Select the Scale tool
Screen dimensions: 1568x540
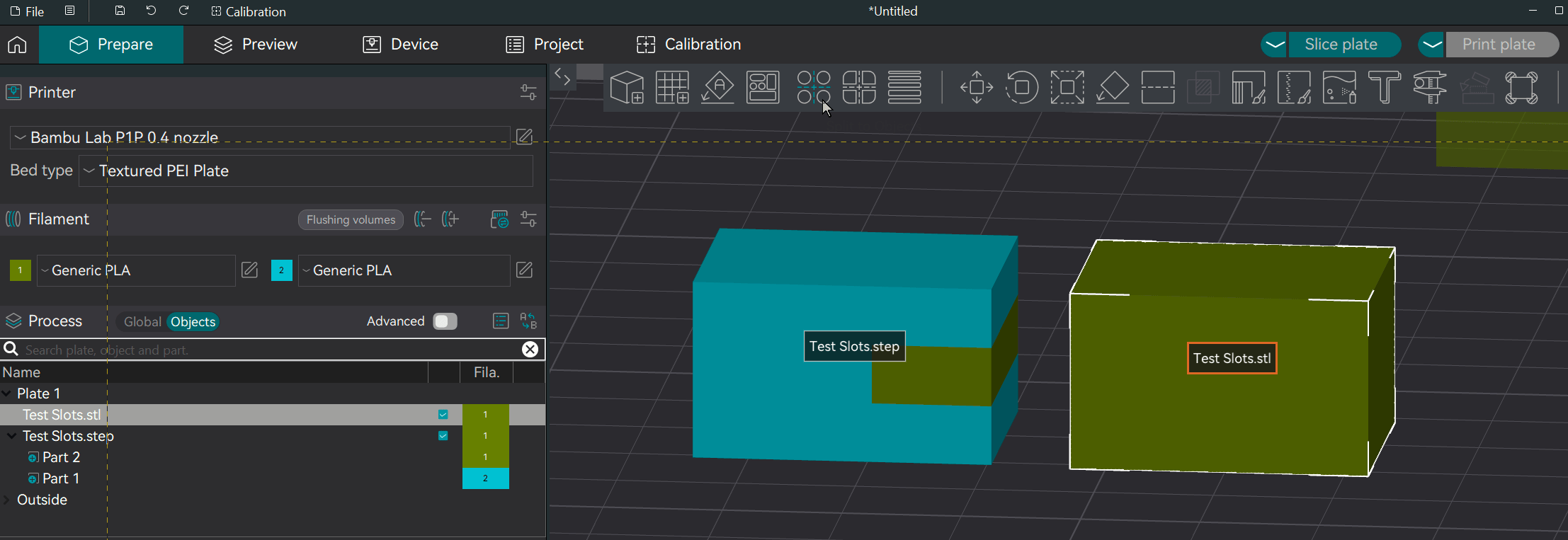tap(1067, 88)
